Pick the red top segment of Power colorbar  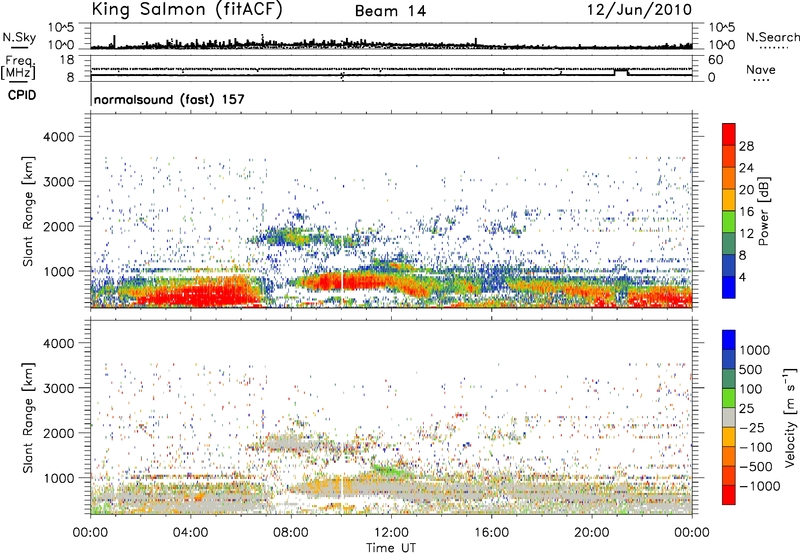[729, 135]
